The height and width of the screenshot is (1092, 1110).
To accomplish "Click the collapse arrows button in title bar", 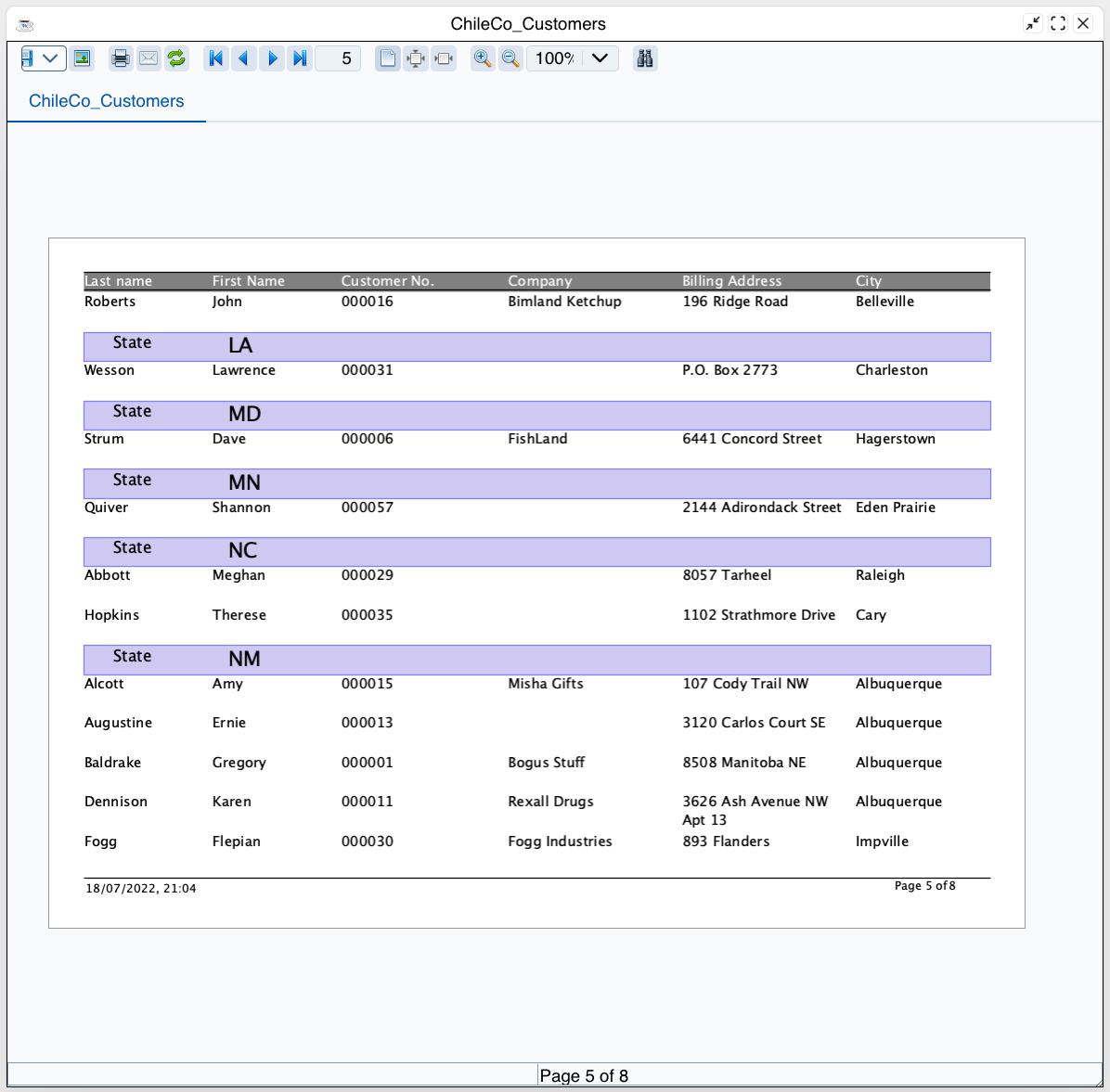I will [x=1033, y=23].
